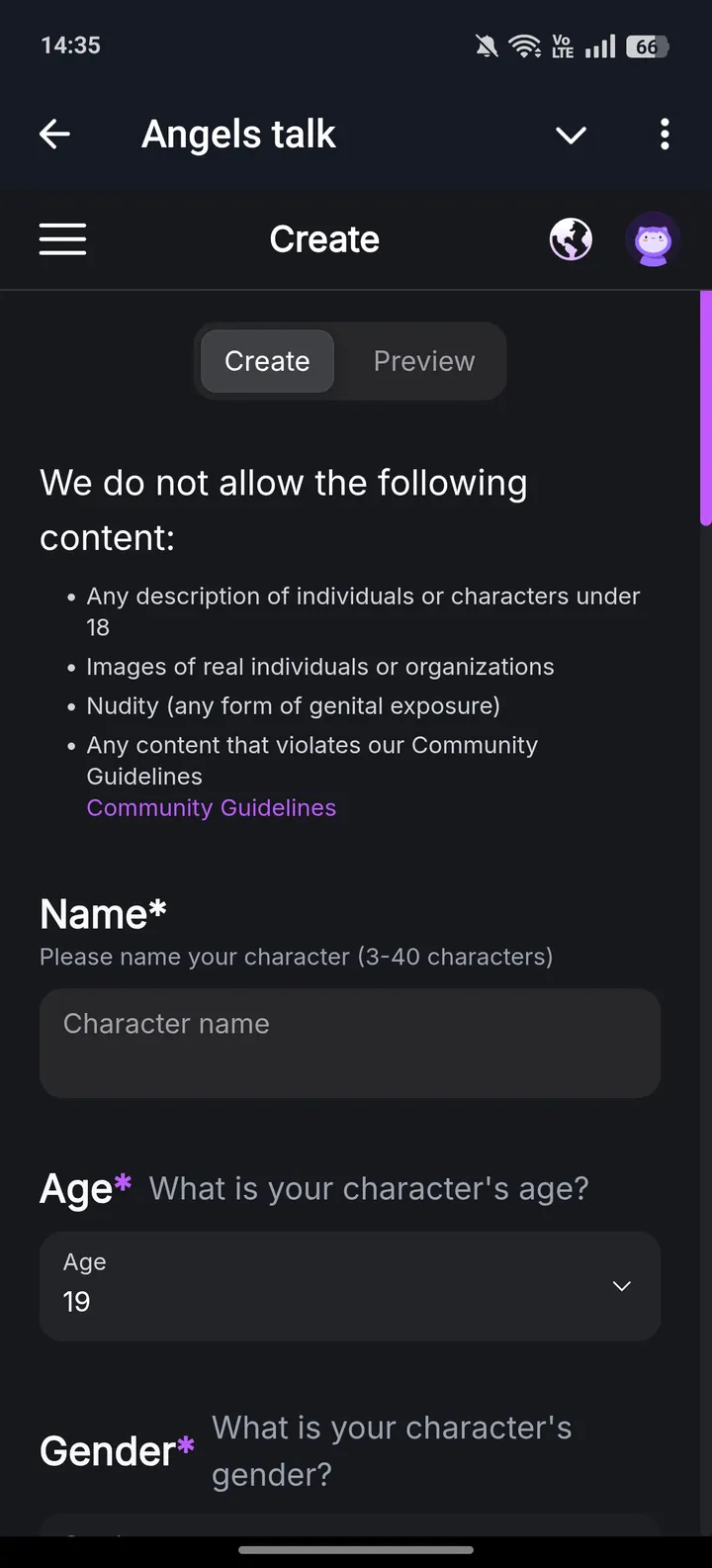
Task: Open the Community Guidelines link
Action: tap(212, 808)
